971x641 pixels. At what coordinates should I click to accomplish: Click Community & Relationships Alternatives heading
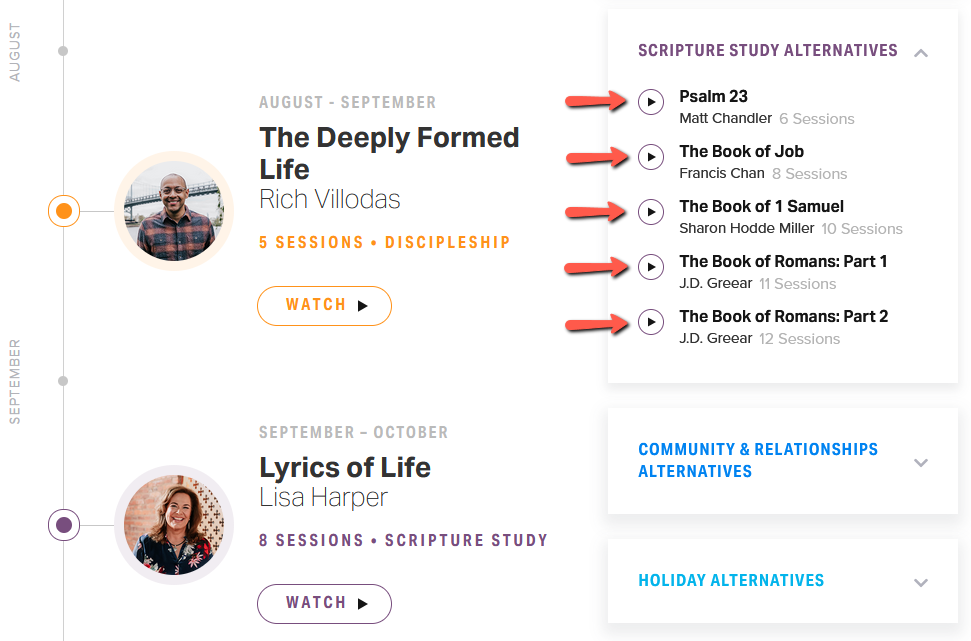click(x=757, y=460)
